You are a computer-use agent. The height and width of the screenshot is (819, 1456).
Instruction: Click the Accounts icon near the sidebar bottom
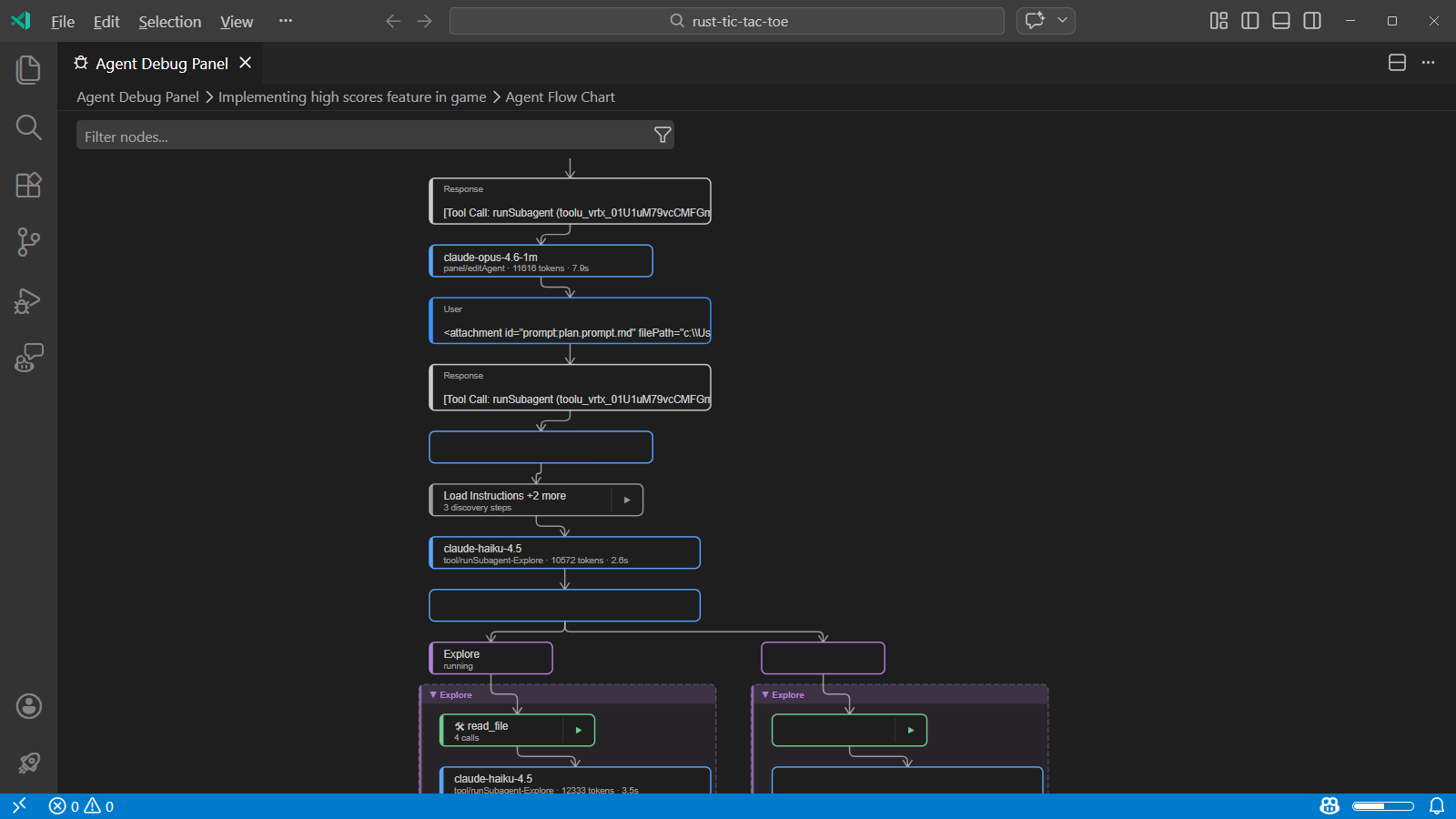[x=27, y=706]
